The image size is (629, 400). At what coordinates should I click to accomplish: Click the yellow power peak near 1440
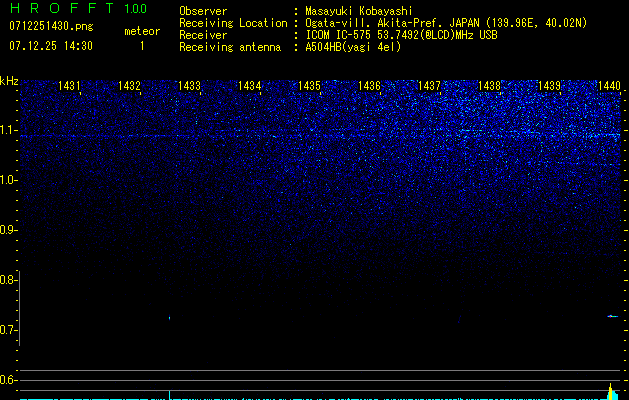tap(611, 391)
